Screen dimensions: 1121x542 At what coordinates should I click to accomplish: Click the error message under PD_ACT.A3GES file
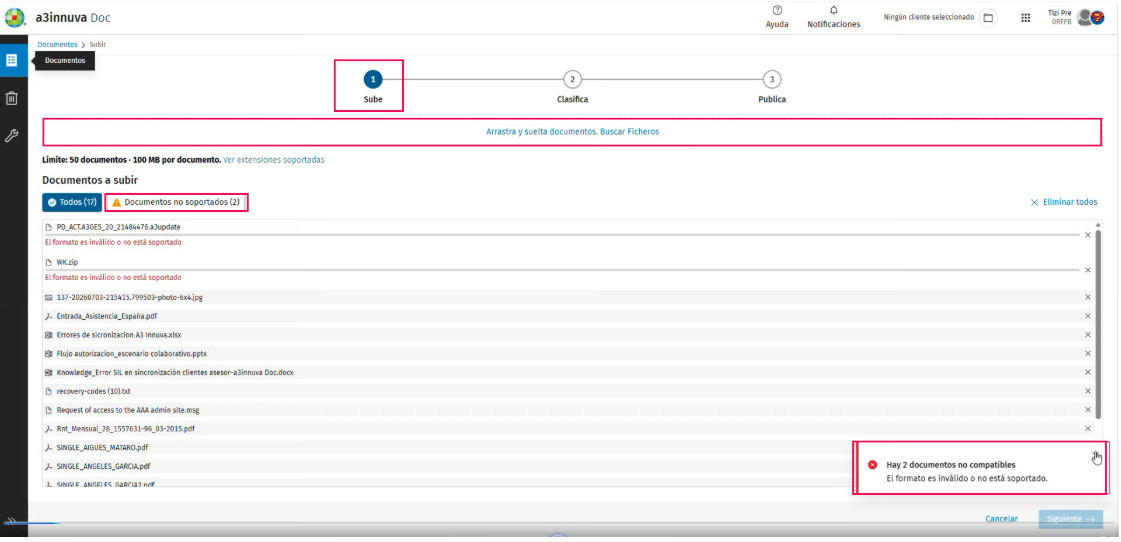point(113,242)
